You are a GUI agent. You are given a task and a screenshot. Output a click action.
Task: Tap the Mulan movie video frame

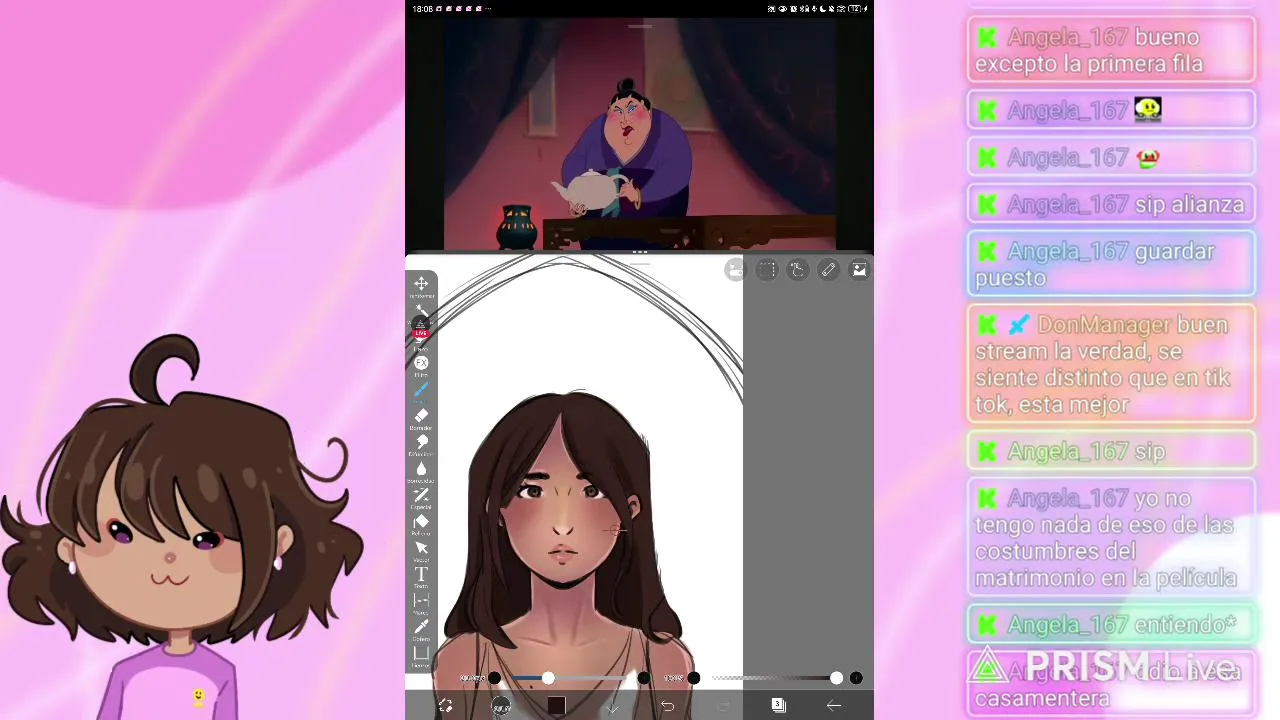pyautogui.click(x=640, y=133)
